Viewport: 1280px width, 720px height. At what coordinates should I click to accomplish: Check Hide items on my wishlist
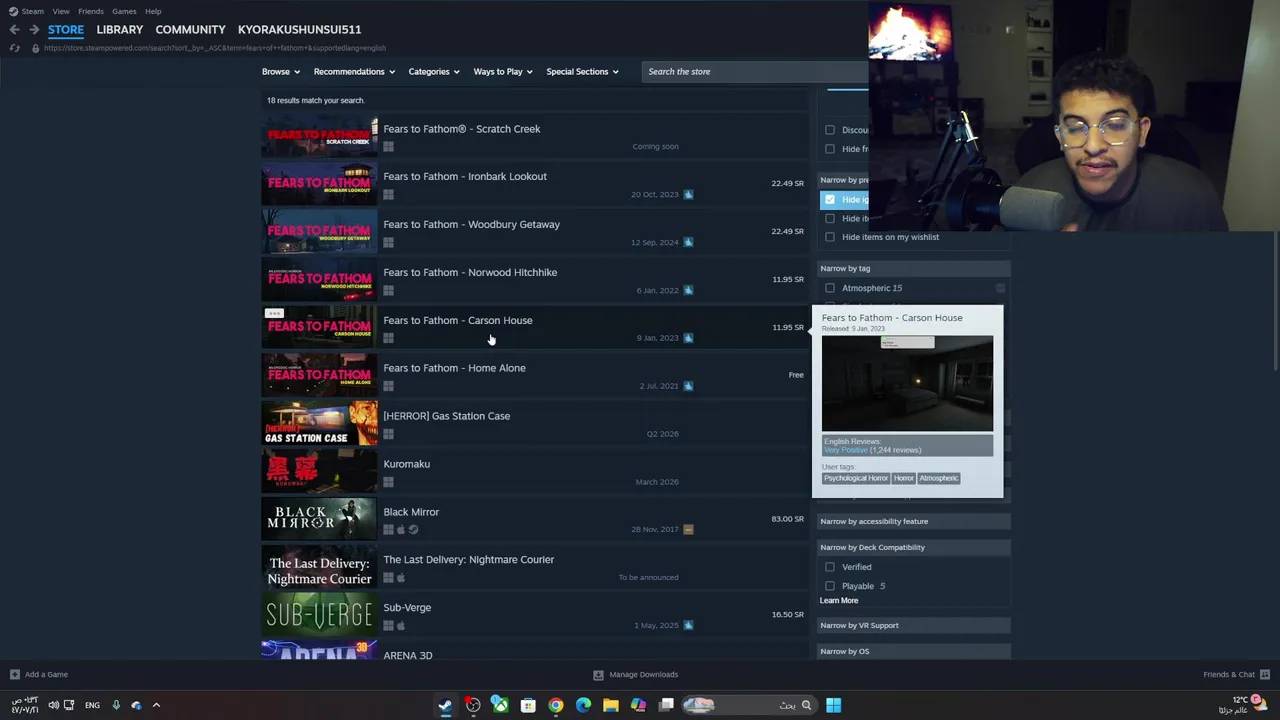coord(830,237)
